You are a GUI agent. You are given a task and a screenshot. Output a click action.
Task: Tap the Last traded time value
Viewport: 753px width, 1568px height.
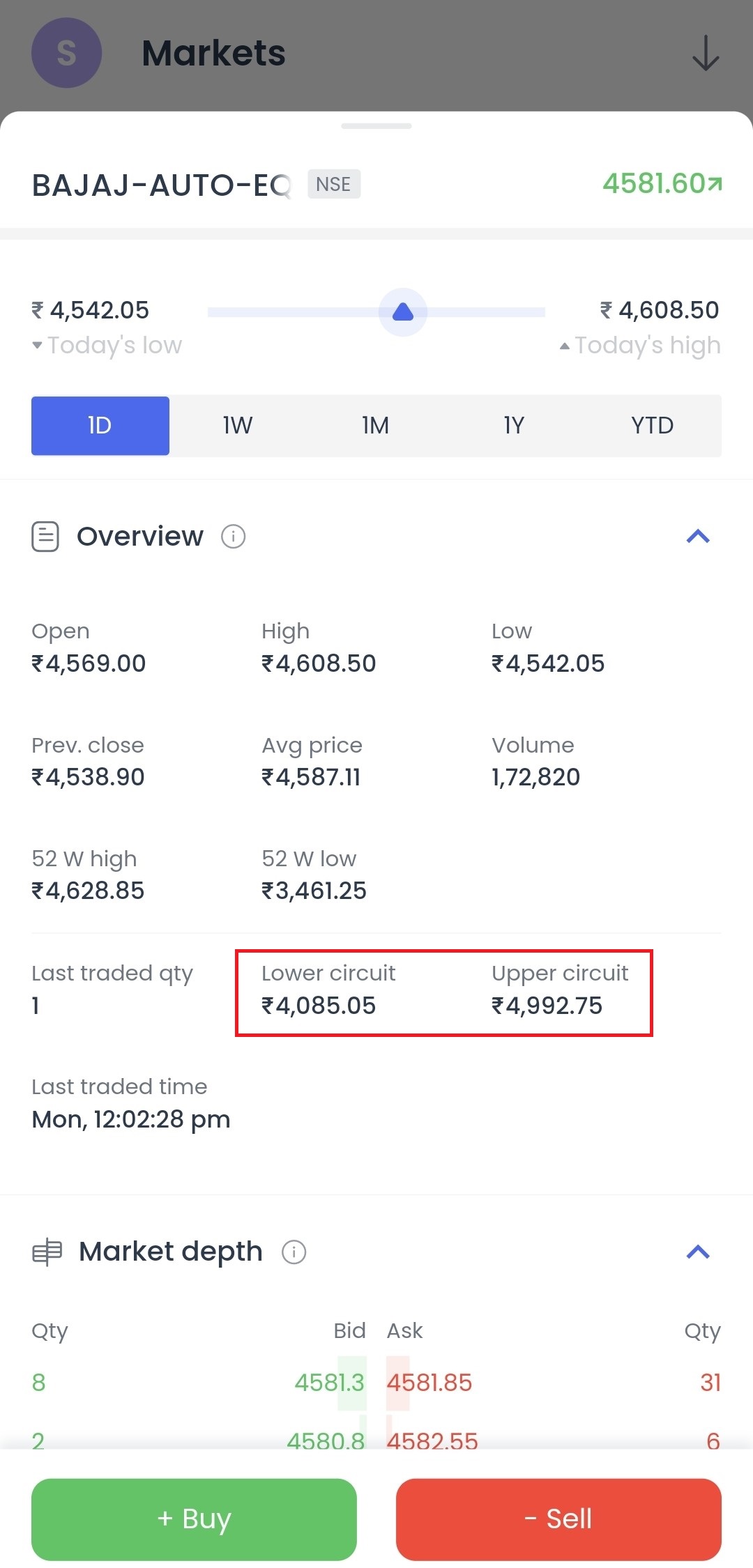(131, 1119)
